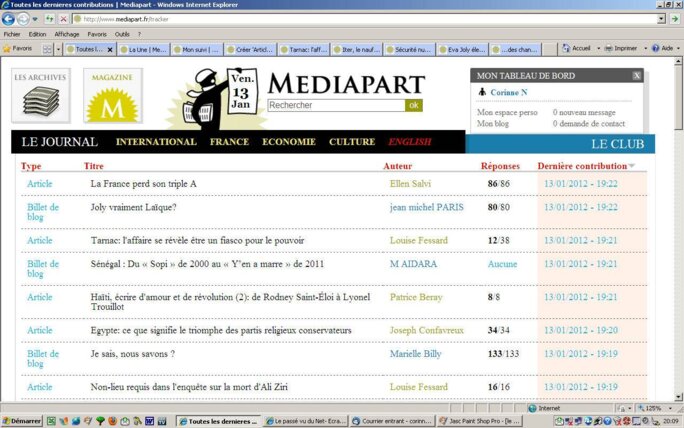Image resolution: width=684 pixels, height=428 pixels.
Task: Expand the address bar URL dropdown
Action: (x=661, y=19)
